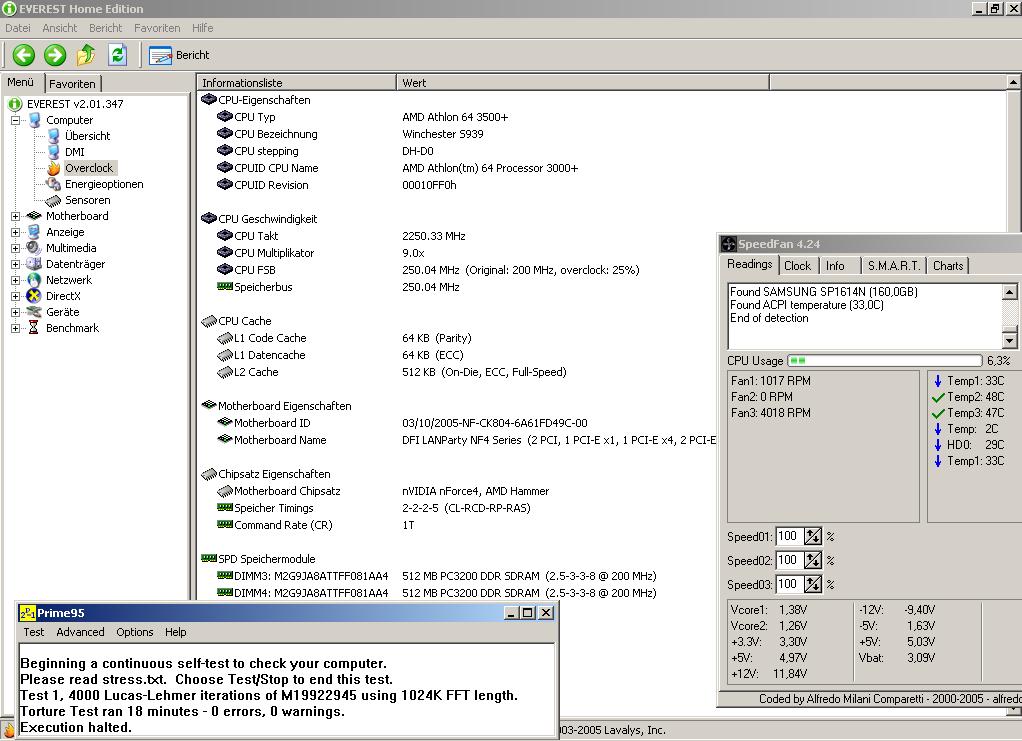Expand the Motherboard tree node
Viewport: 1022px width, 741px height.
pos(16,216)
